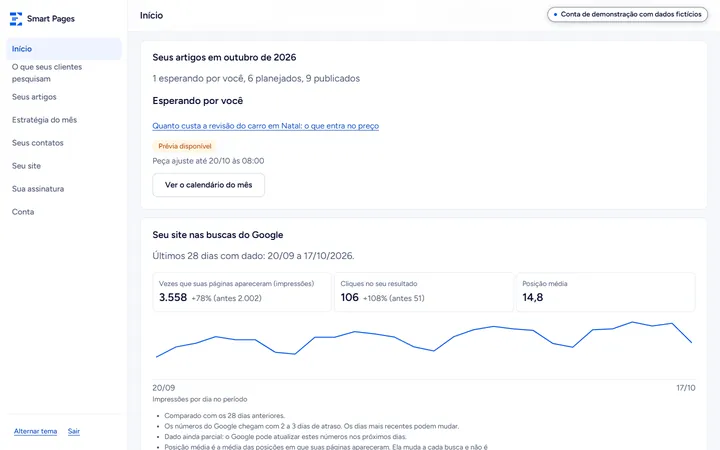This screenshot has width=720, height=450.
Task: Open Conta settings in sidebar
Action: (64, 212)
